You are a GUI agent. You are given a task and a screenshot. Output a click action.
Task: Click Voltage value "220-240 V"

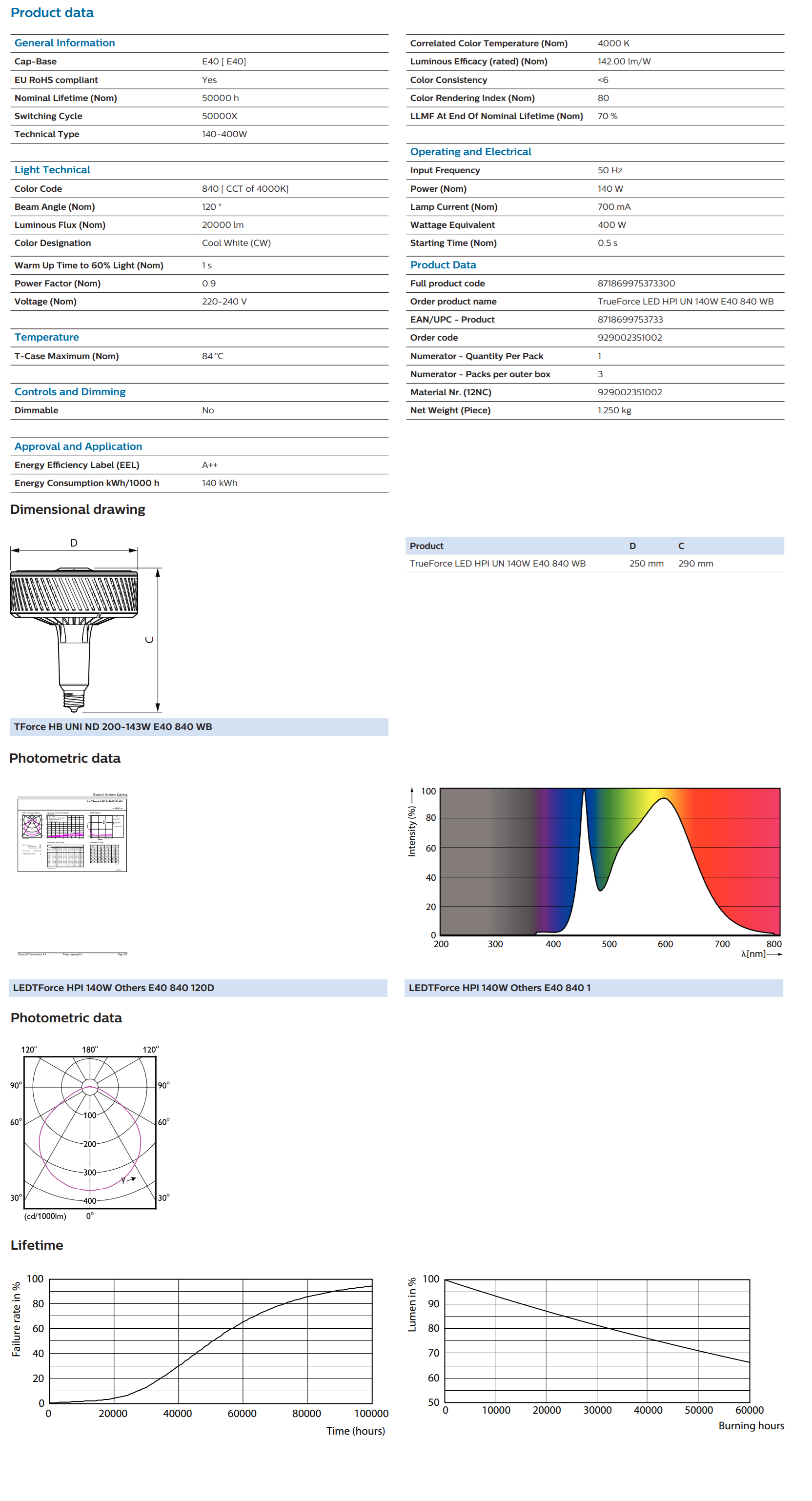click(224, 302)
